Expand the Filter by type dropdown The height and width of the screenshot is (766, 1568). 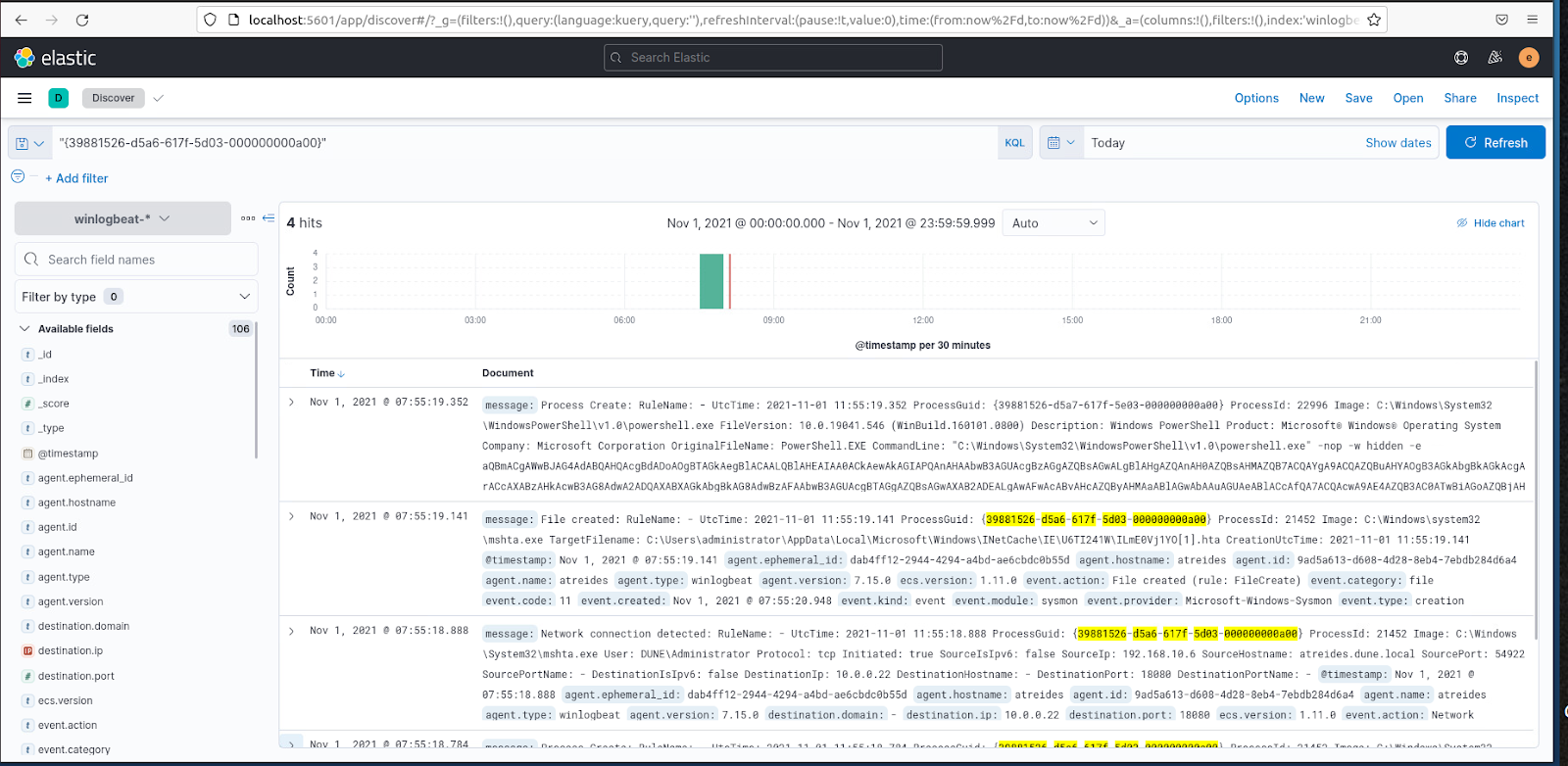pos(136,297)
